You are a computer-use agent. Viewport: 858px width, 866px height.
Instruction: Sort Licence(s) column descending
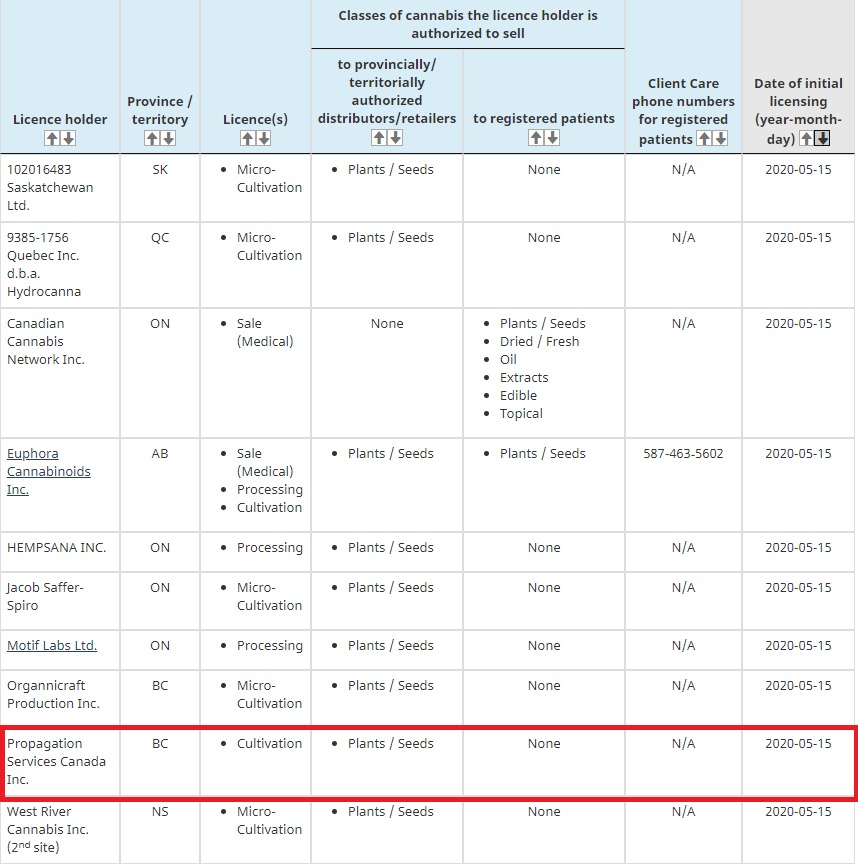pos(263,138)
